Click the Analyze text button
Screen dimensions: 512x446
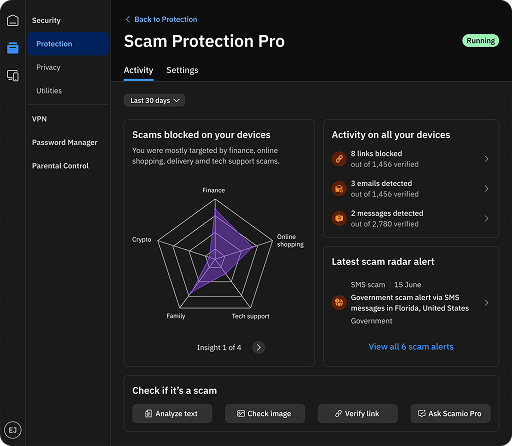click(x=172, y=414)
